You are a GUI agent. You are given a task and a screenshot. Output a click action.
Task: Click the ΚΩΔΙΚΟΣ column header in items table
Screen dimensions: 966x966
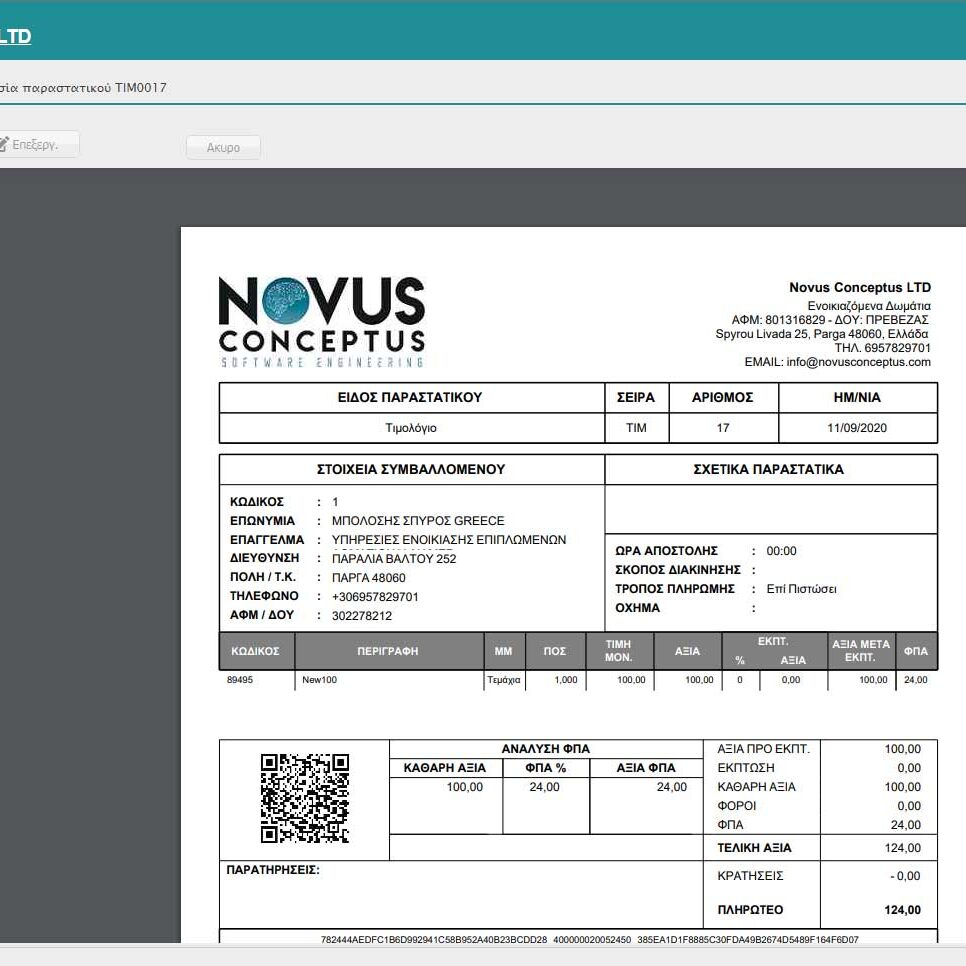tap(256, 651)
